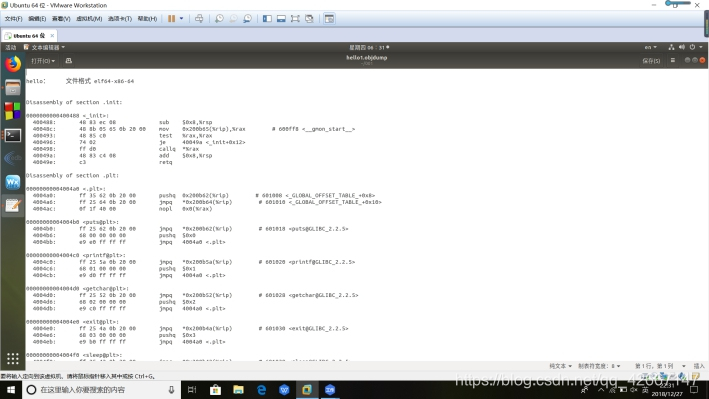Toggle the 插入 insert mode indicator
Image resolution: width=709 pixels, height=399 pixels.
coord(699,366)
